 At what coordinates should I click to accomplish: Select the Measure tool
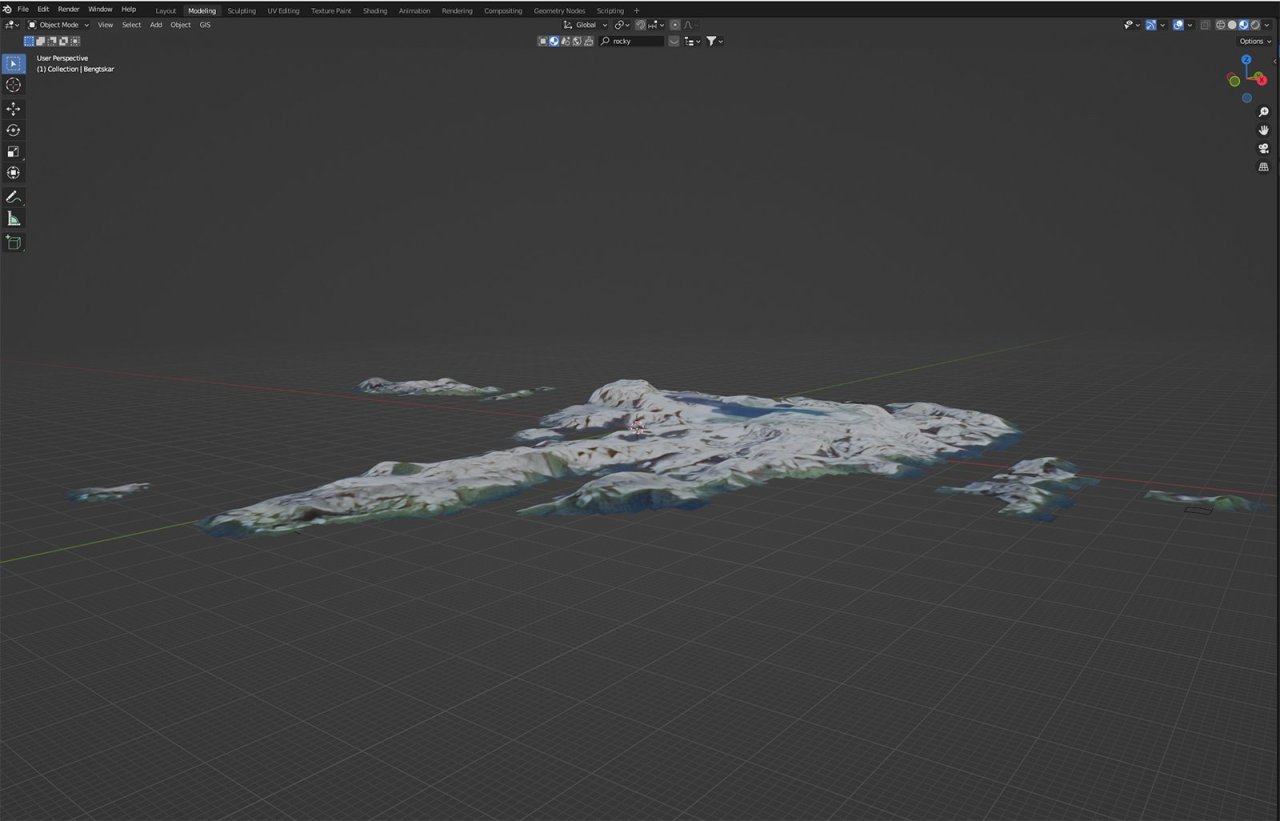[x=13, y=218]
